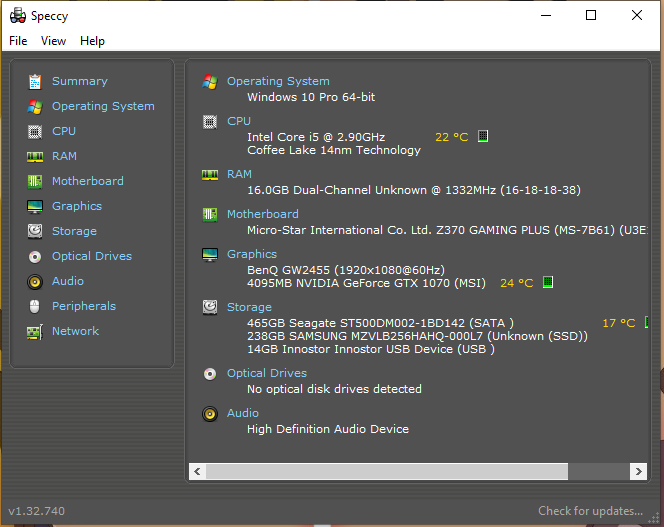Click the Operating System heading link
The image size is (664, 527).
(278, 81)
